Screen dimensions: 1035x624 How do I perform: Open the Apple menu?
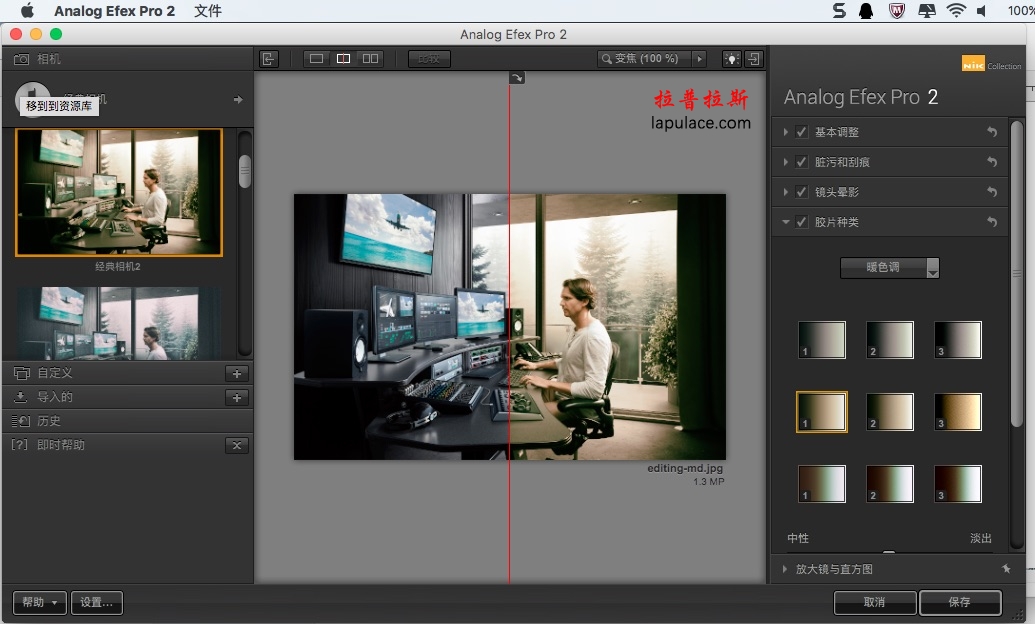(x=27, y=11)
